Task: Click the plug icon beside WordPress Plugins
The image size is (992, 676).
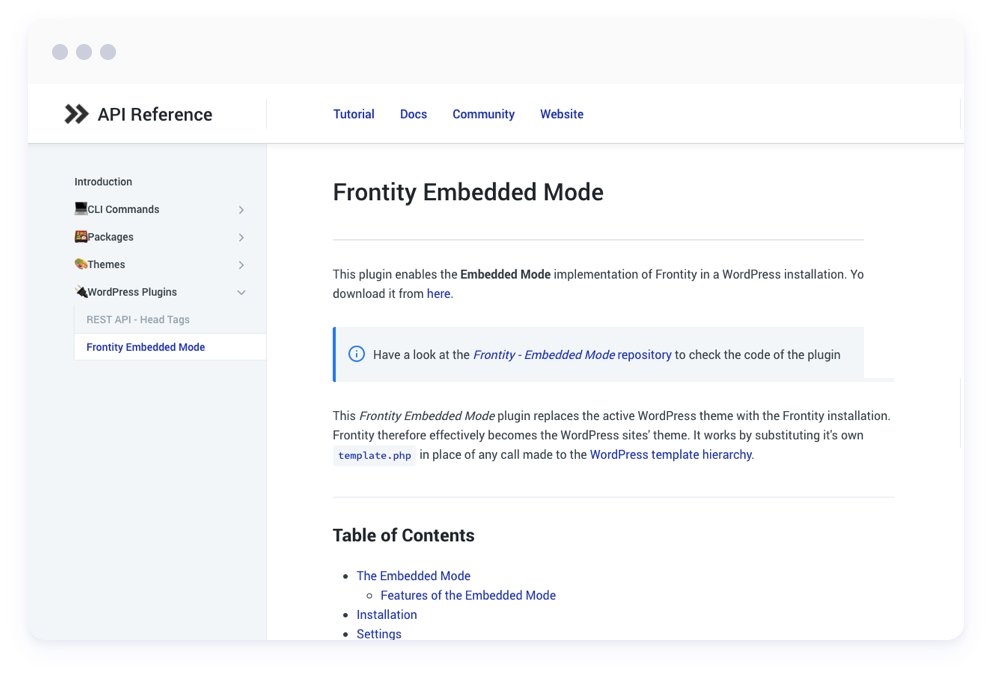Action: [81, 292]
